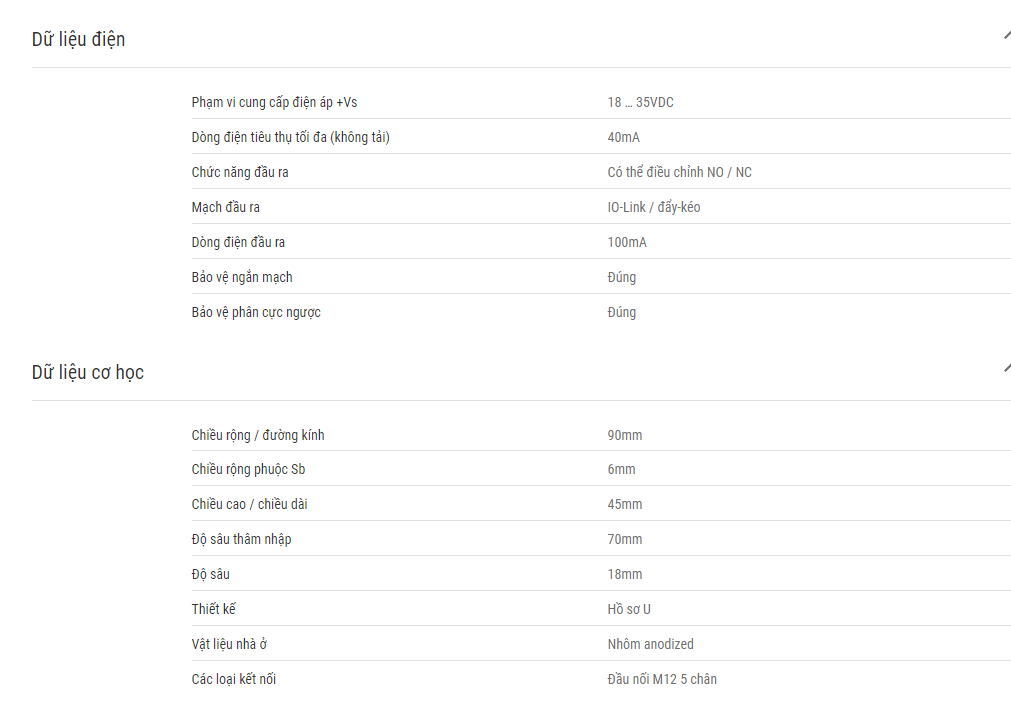Viewport: 1011px width, 711px height.
Task: Click the Bảo vệ phân cực ngược label
Action: (x=256, y=312)
